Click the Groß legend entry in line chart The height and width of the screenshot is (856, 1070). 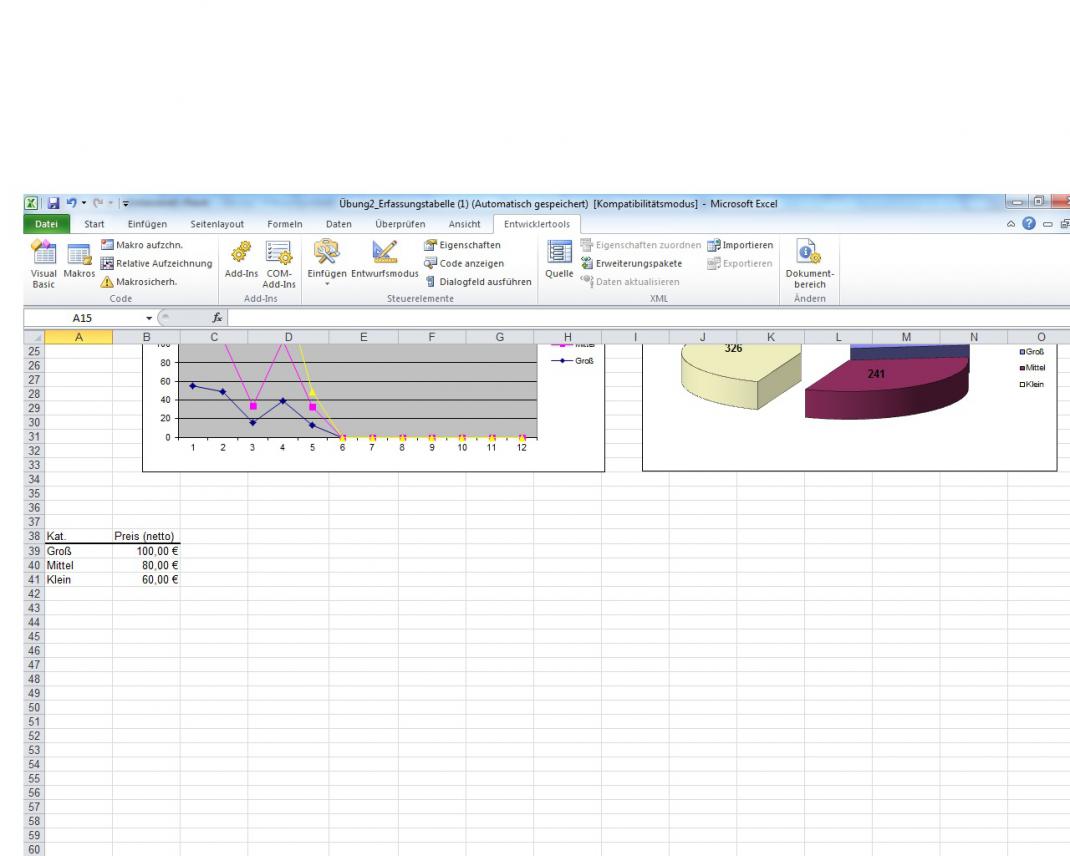[573, 360]
